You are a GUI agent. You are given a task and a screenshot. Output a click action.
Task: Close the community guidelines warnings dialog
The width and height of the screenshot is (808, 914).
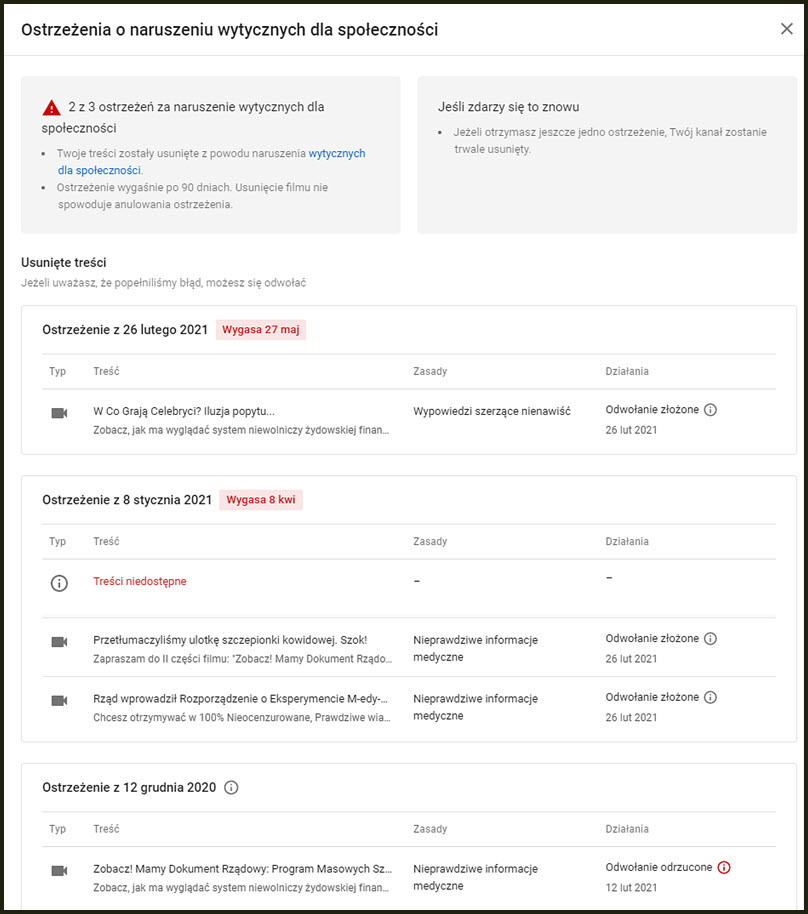(786, 29)
